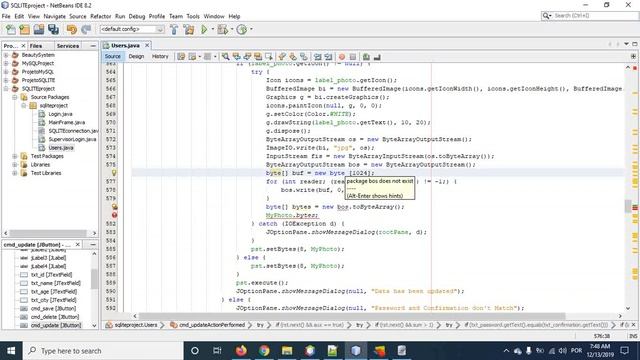The height and width of the screenshot is (360, 640).
Task: Switch to the Design view
Action: [136, 56]
